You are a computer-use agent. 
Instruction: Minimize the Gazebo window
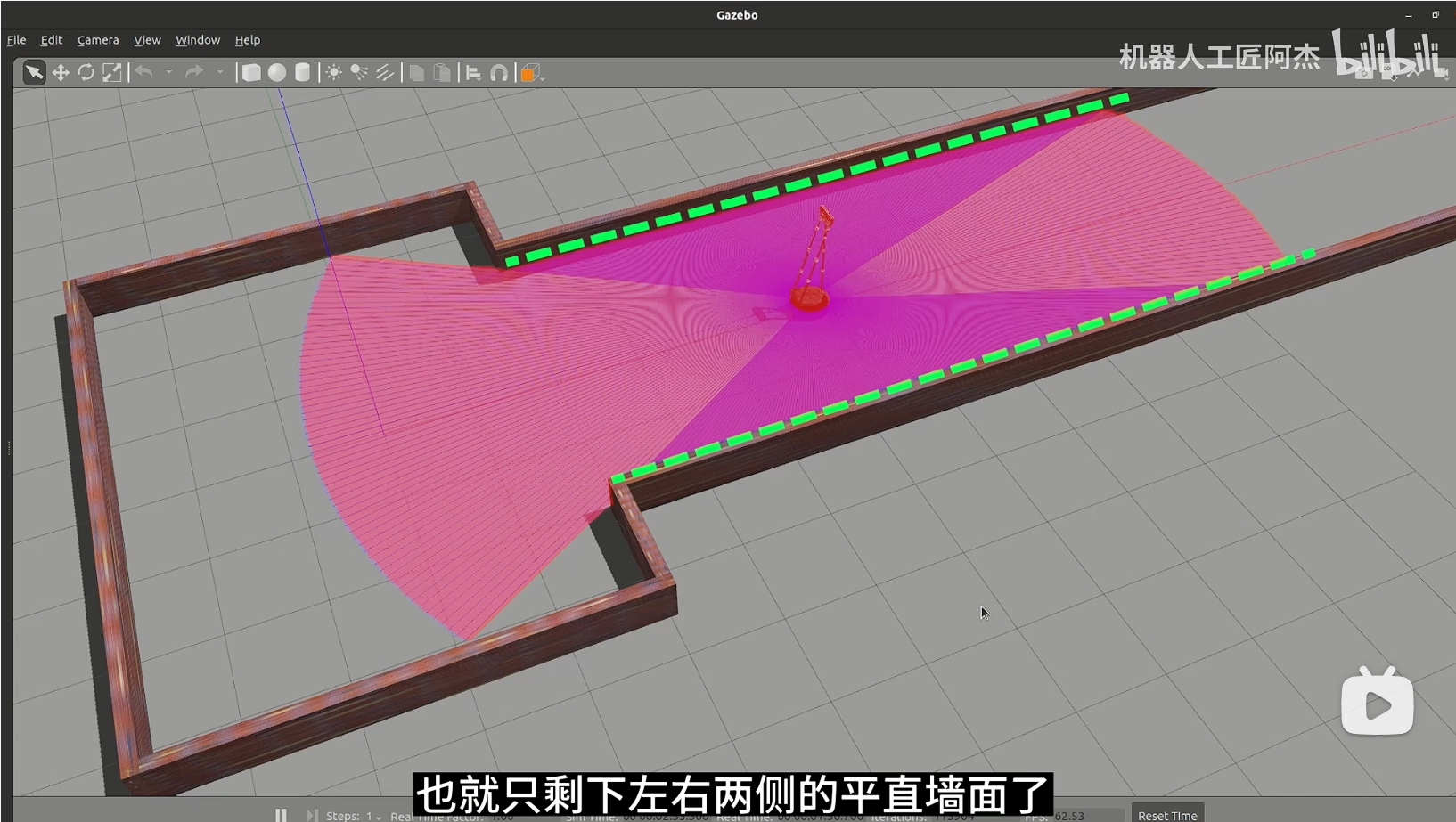click(1408, 15)
